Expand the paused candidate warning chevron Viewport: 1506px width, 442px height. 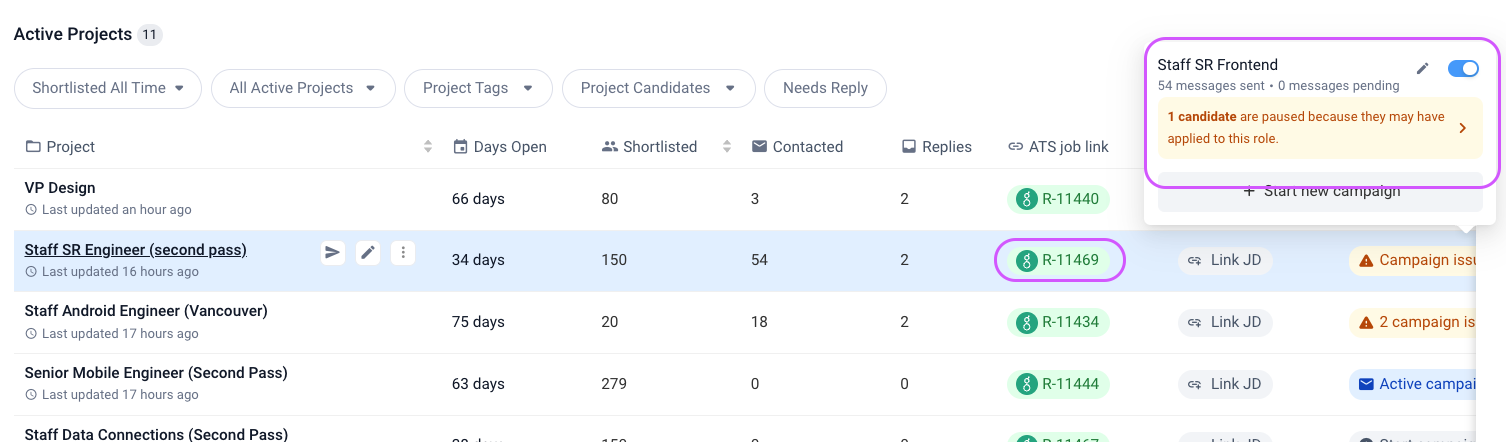pos(1463,128)
